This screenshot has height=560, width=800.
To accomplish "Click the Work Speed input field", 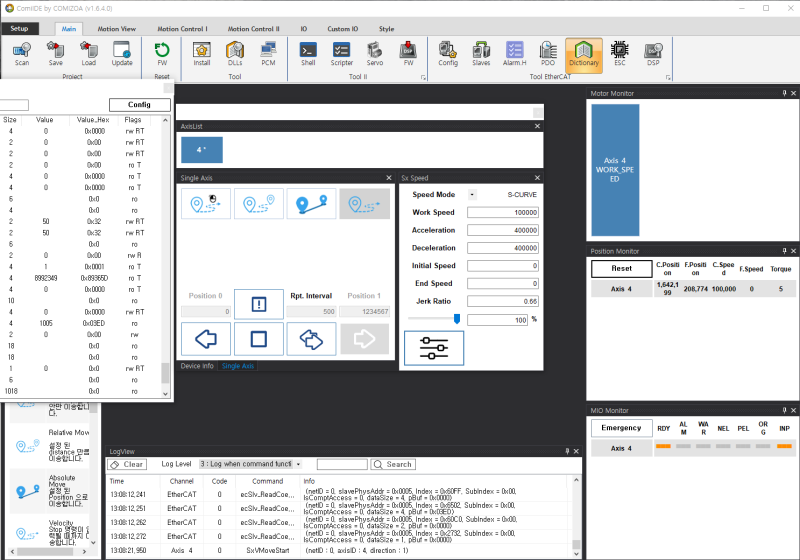I will pos(503,213).
